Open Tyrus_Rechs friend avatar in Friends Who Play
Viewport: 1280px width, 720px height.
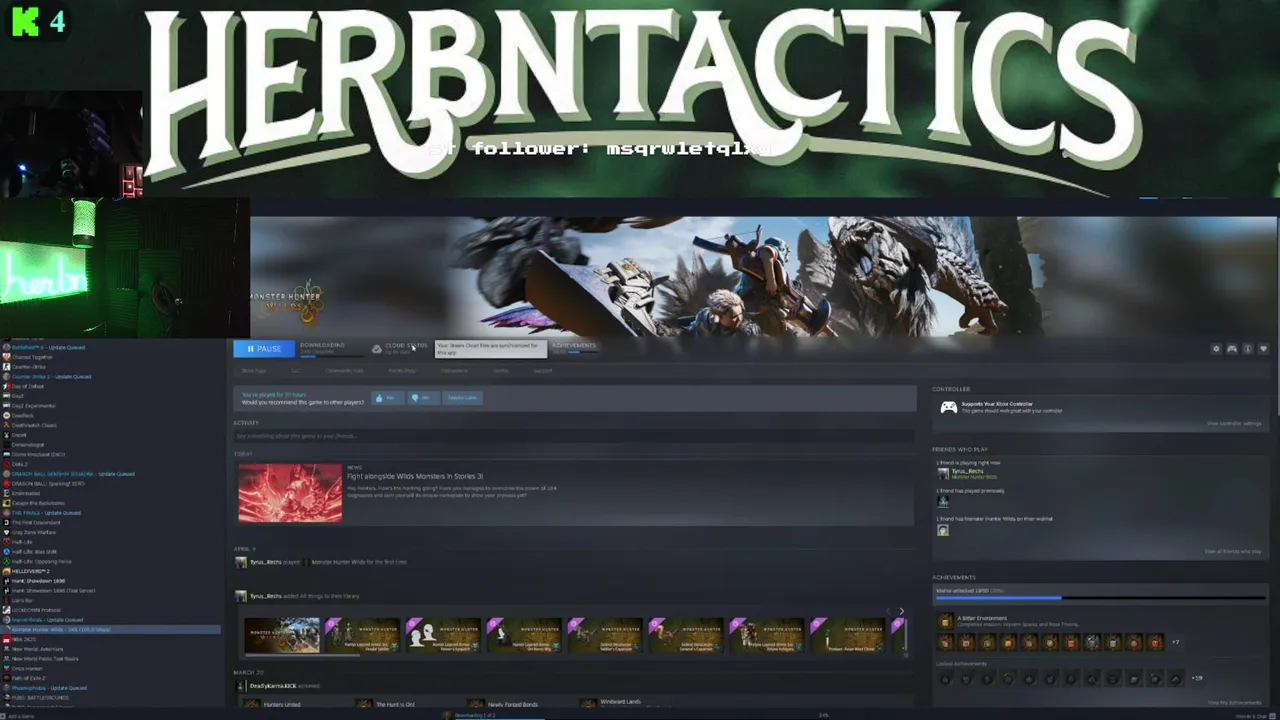(943, 474)
